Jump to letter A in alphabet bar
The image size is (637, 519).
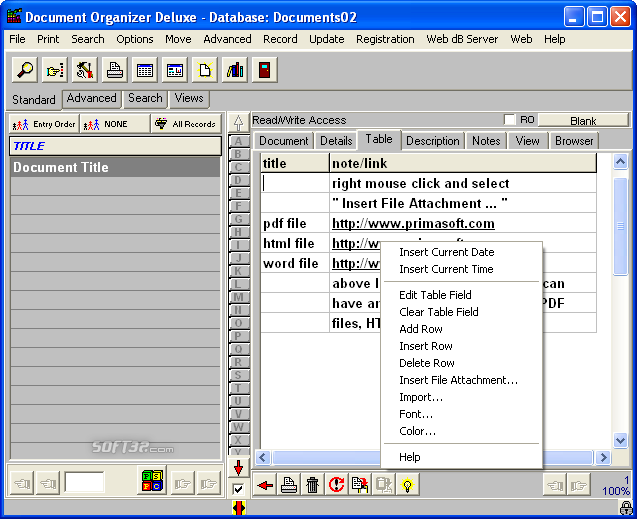click(x=238, y=141)
